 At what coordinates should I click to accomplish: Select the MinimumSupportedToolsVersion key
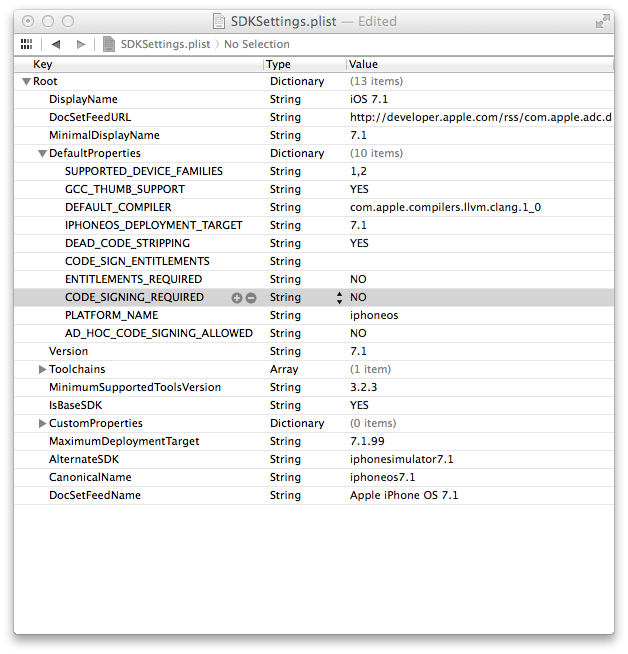[135, 387]
